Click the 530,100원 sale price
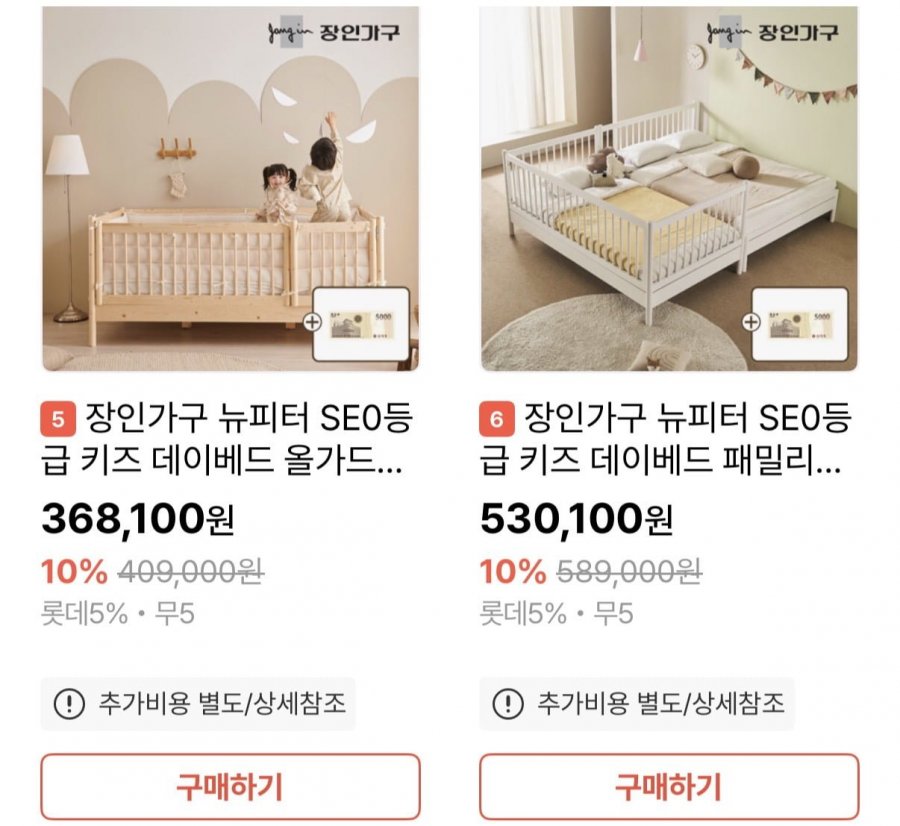The height and width of the screenshot is (826, 900). [x=576, y=519]
